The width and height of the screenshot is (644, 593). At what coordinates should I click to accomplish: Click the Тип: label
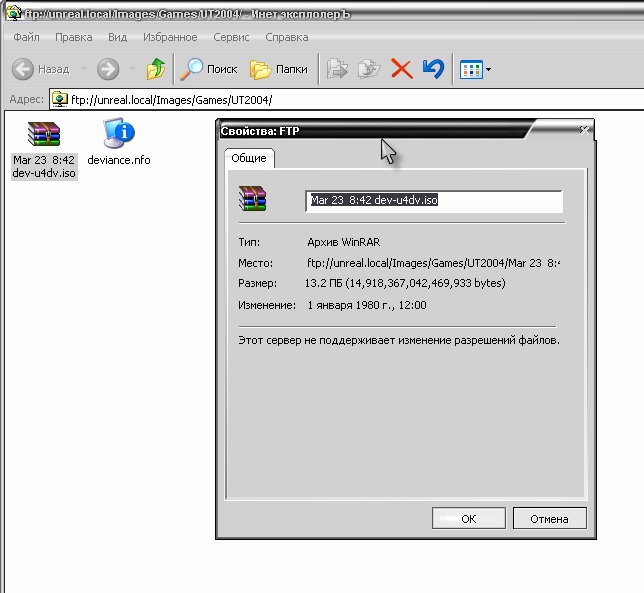pos(249,242)
